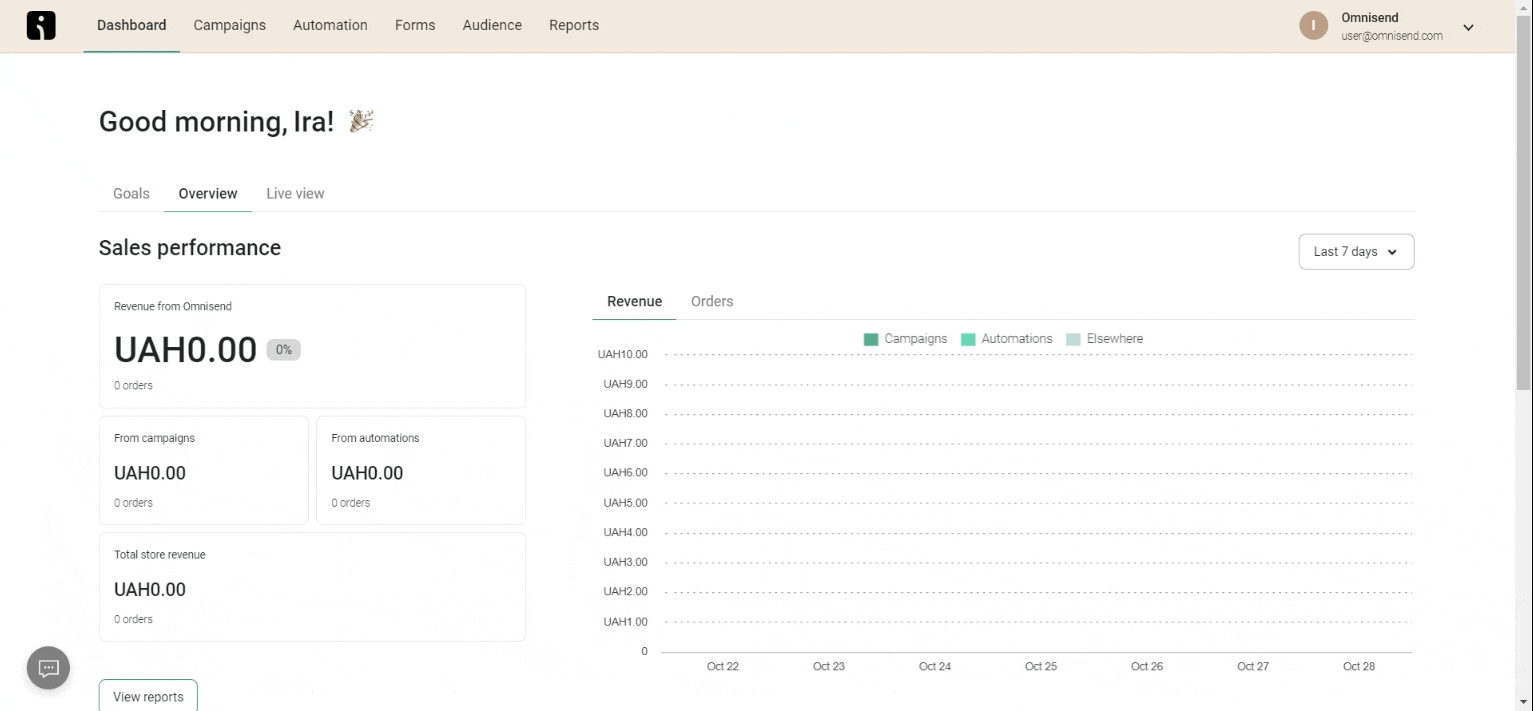Open the Dashboard menu item
The width and height of the screenshot is (1533, 711).
pos(131,25)
